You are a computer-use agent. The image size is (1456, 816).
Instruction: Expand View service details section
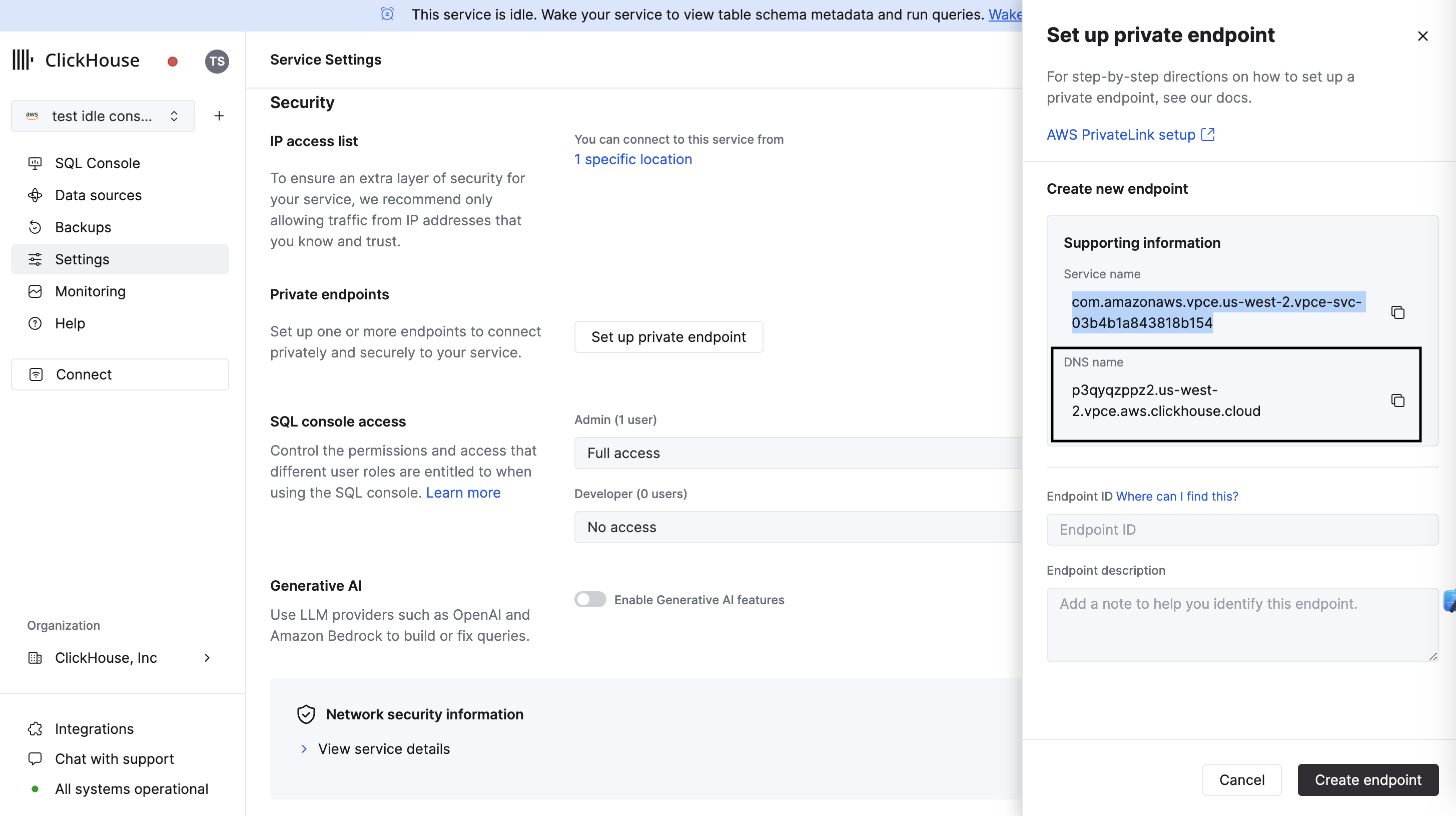click(x=384, y=748)
